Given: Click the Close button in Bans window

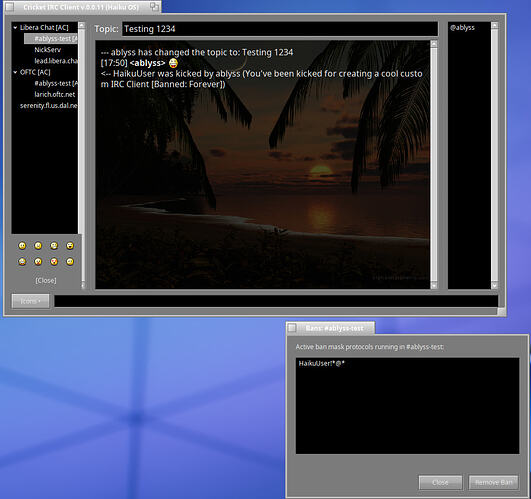Looking at the screenshot, I should pyautogui.click(x=440, y=482).
